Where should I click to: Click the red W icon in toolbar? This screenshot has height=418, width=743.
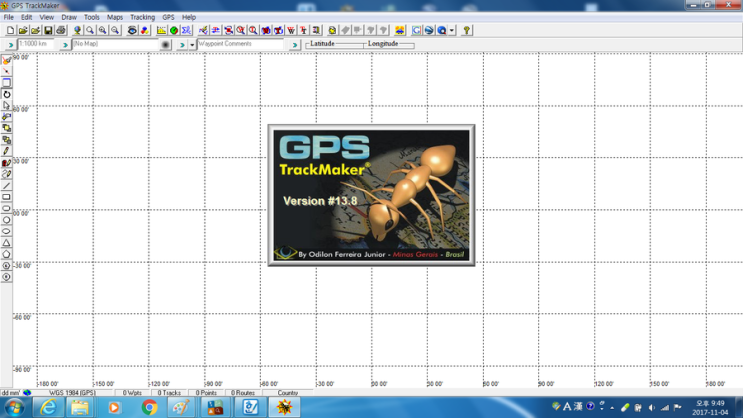pyautogui.click(x=291, y=30)
